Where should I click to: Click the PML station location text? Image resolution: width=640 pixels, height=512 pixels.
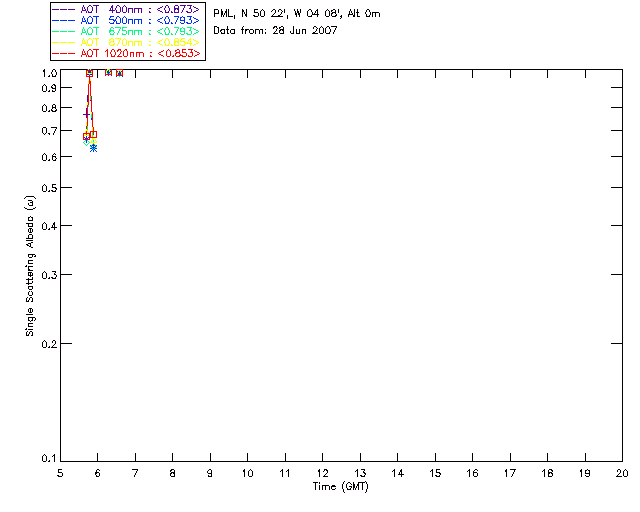pos(296,14)
